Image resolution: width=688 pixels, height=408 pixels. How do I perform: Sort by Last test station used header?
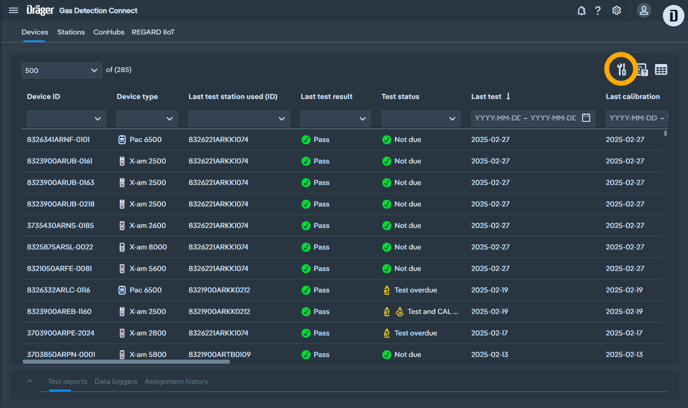click(233, 97)
